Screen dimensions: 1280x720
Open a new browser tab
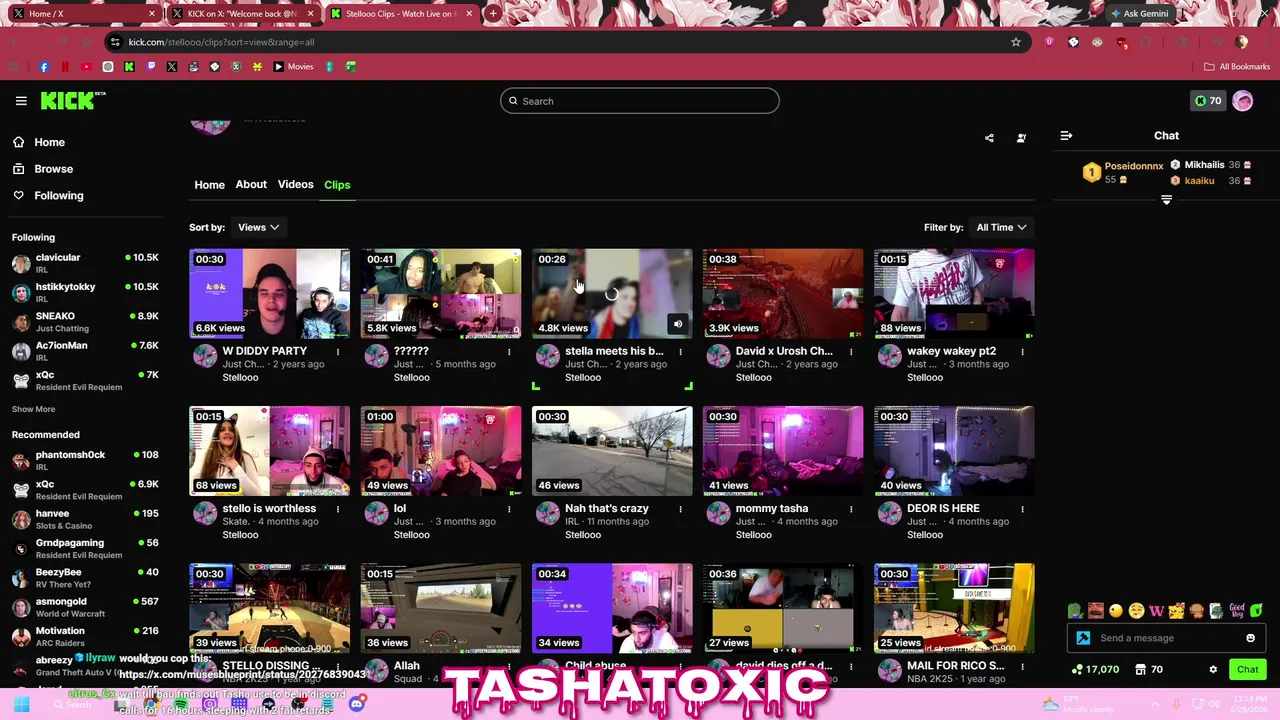pos(493,14)
